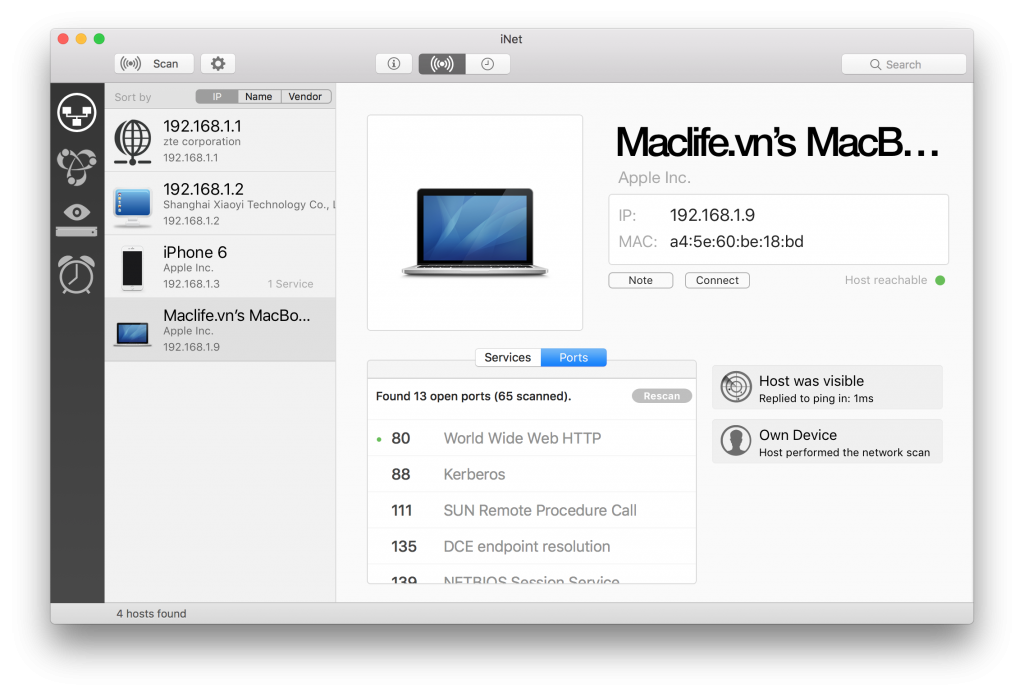Open the Bonjour browser in sidebar
The image size is (1024, 696).
coord(76,167)
